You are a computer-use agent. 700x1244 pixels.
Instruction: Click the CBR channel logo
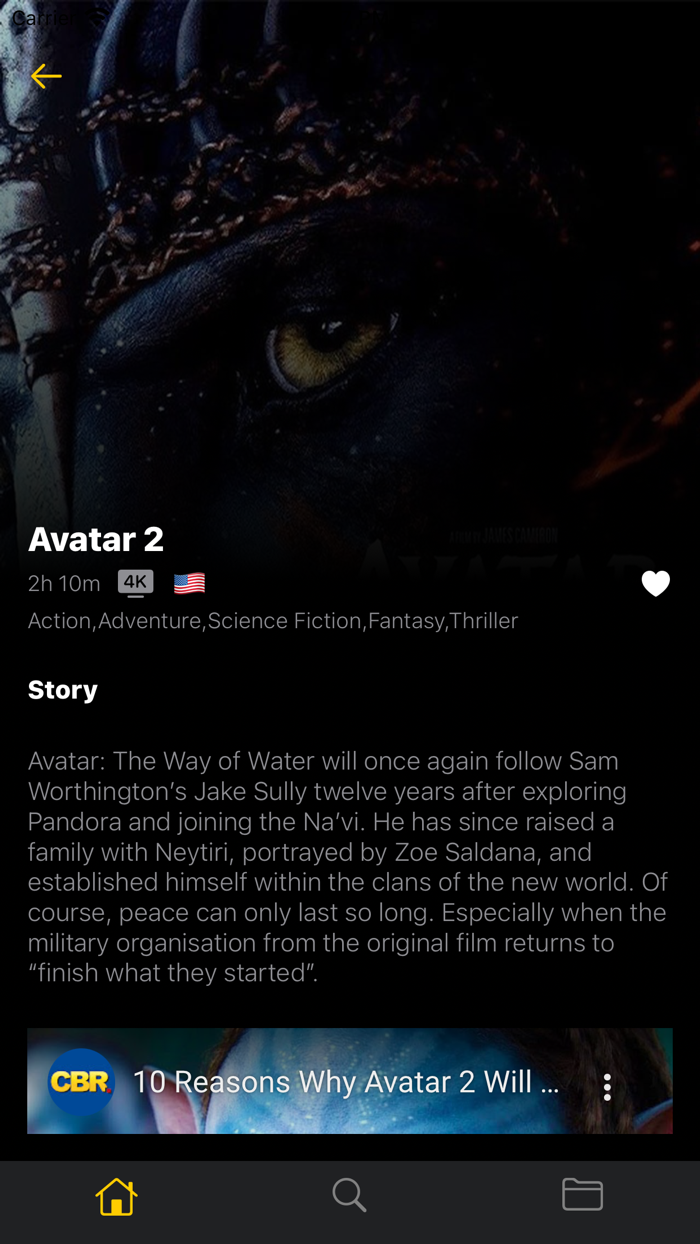pos(81,1082)
